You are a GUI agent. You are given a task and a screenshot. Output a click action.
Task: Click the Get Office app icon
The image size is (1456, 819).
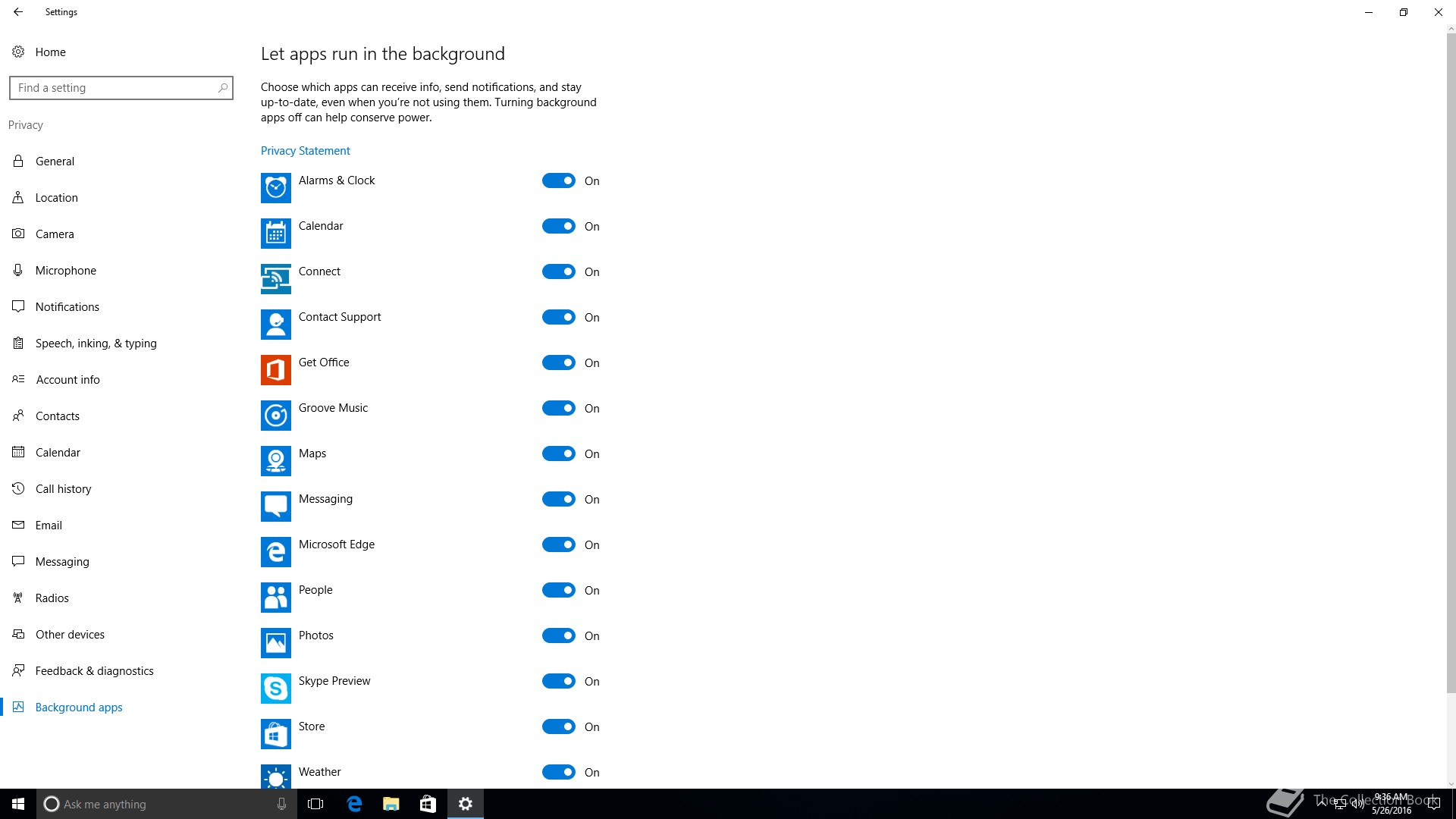(275, 370)
